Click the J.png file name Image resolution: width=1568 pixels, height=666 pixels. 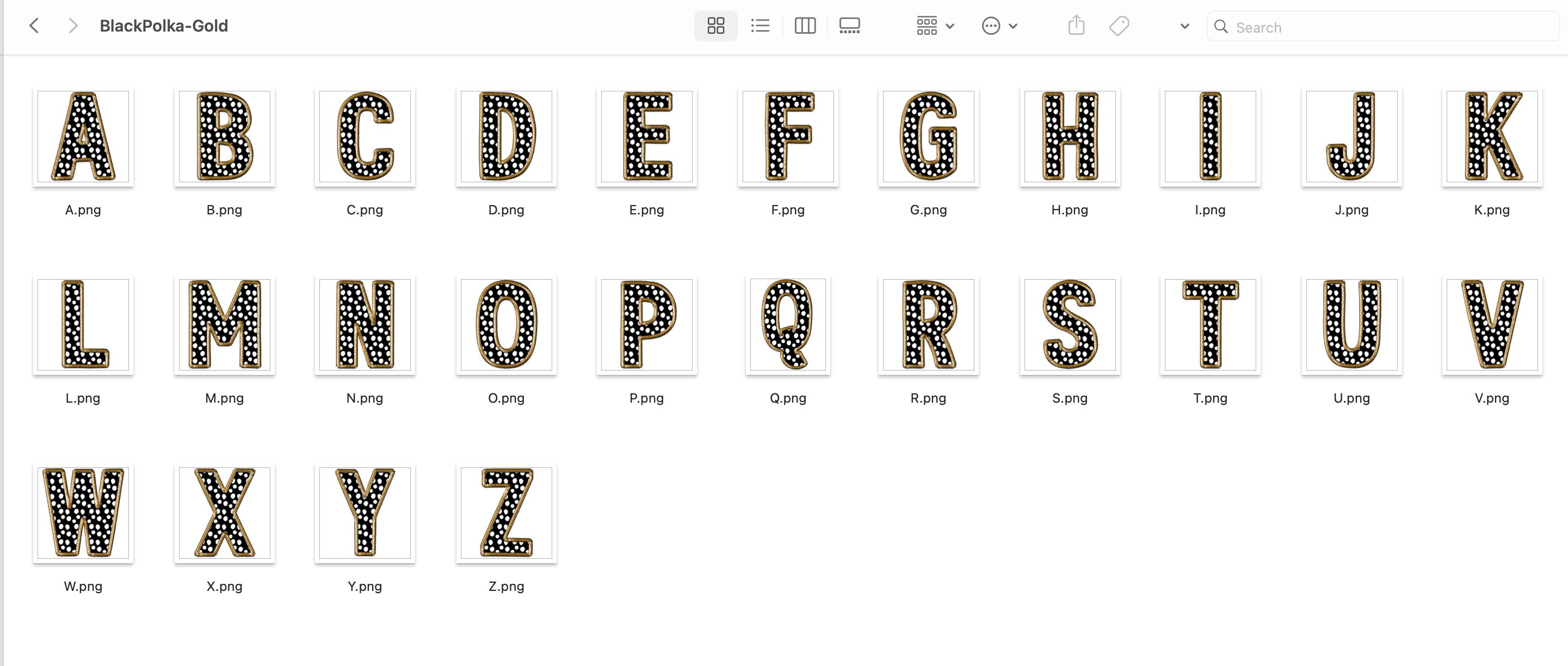tap(1352, 210)
